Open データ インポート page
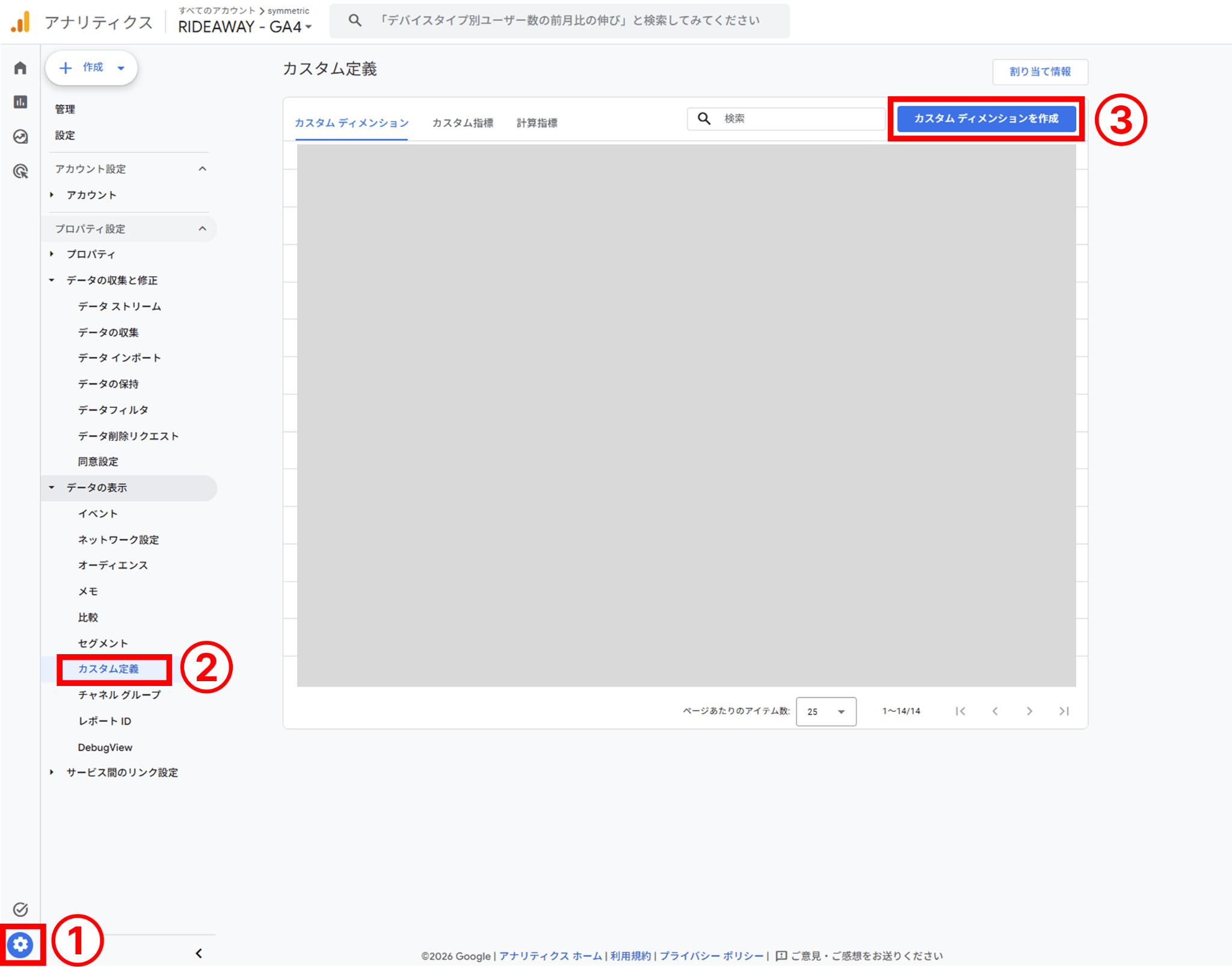Image resolution: width=1232 pixels, height=967 pixels. pyautogui.click(x=120, y=358)
